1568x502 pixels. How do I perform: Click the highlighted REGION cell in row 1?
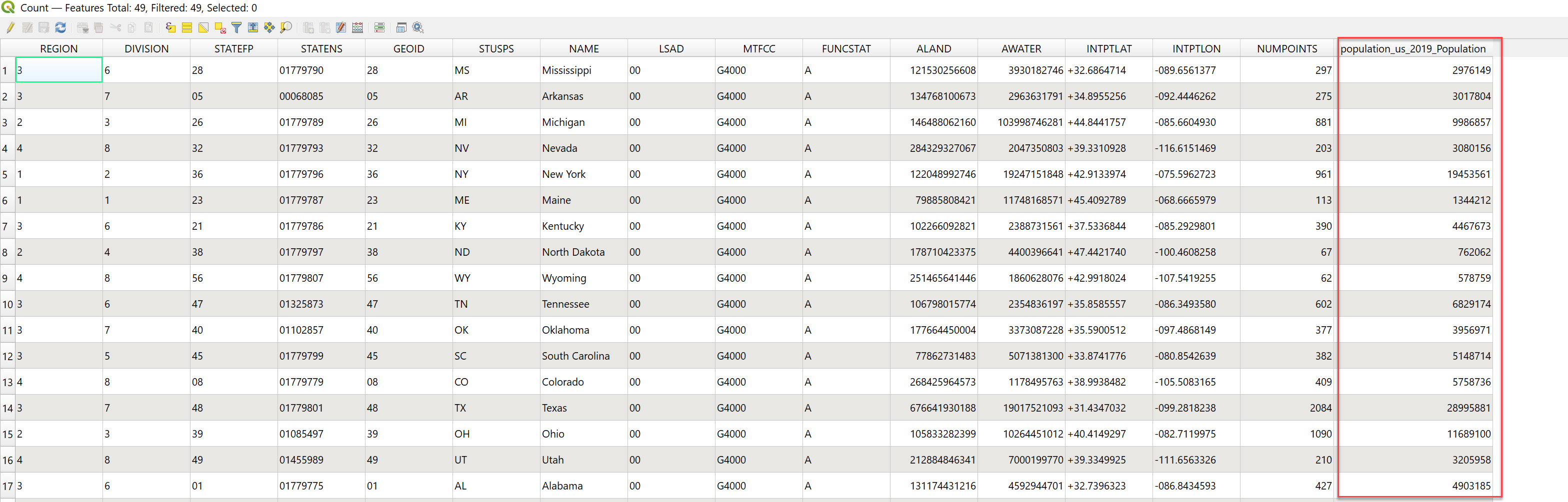coord(58,70)
